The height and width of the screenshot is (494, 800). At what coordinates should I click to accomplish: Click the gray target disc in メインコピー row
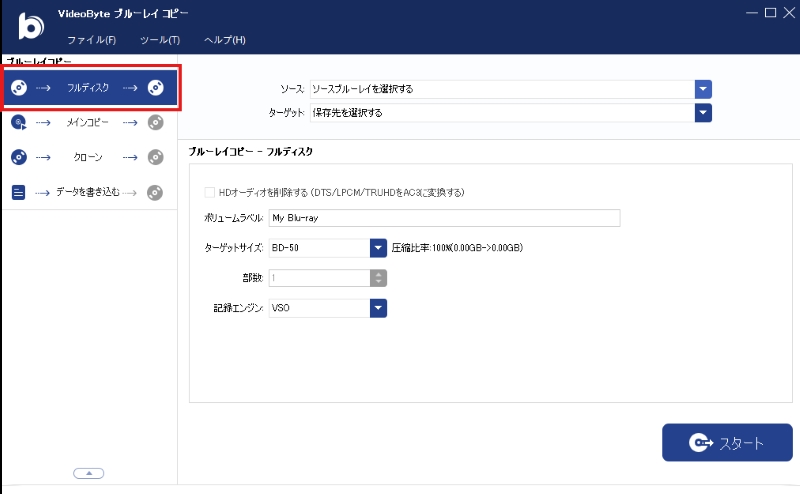156,122
